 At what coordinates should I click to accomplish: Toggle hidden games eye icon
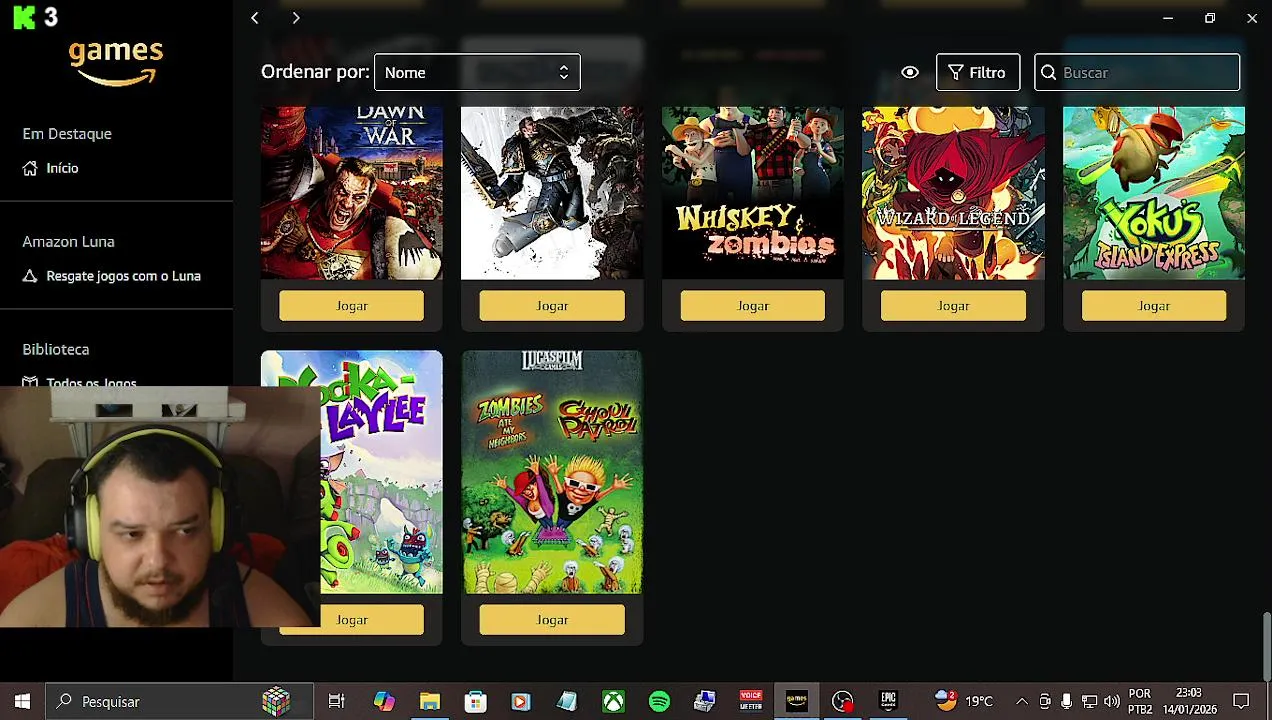(x=910, y=72)
